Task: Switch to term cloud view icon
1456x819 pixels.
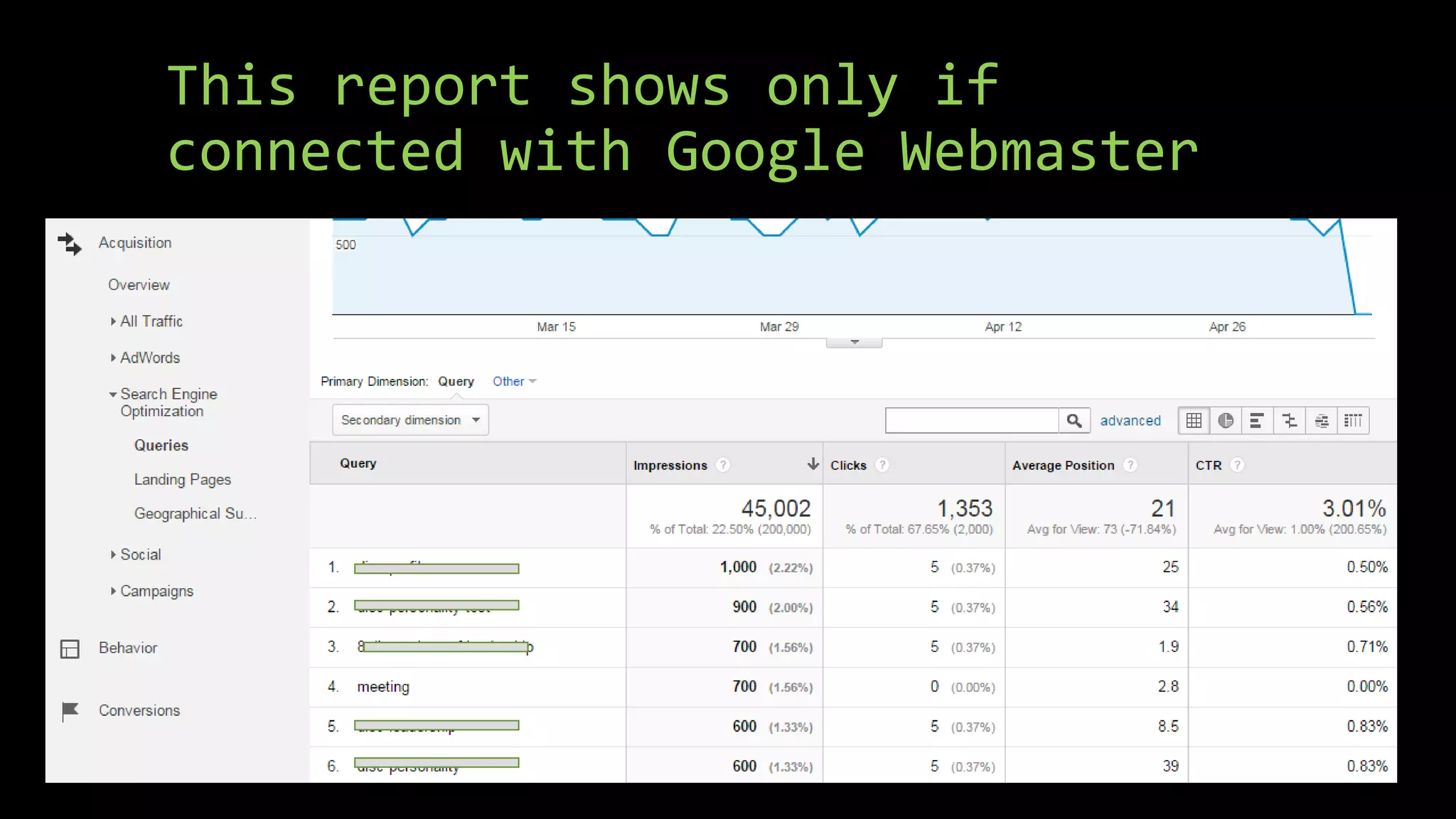Action: (x=1322, y=421)
